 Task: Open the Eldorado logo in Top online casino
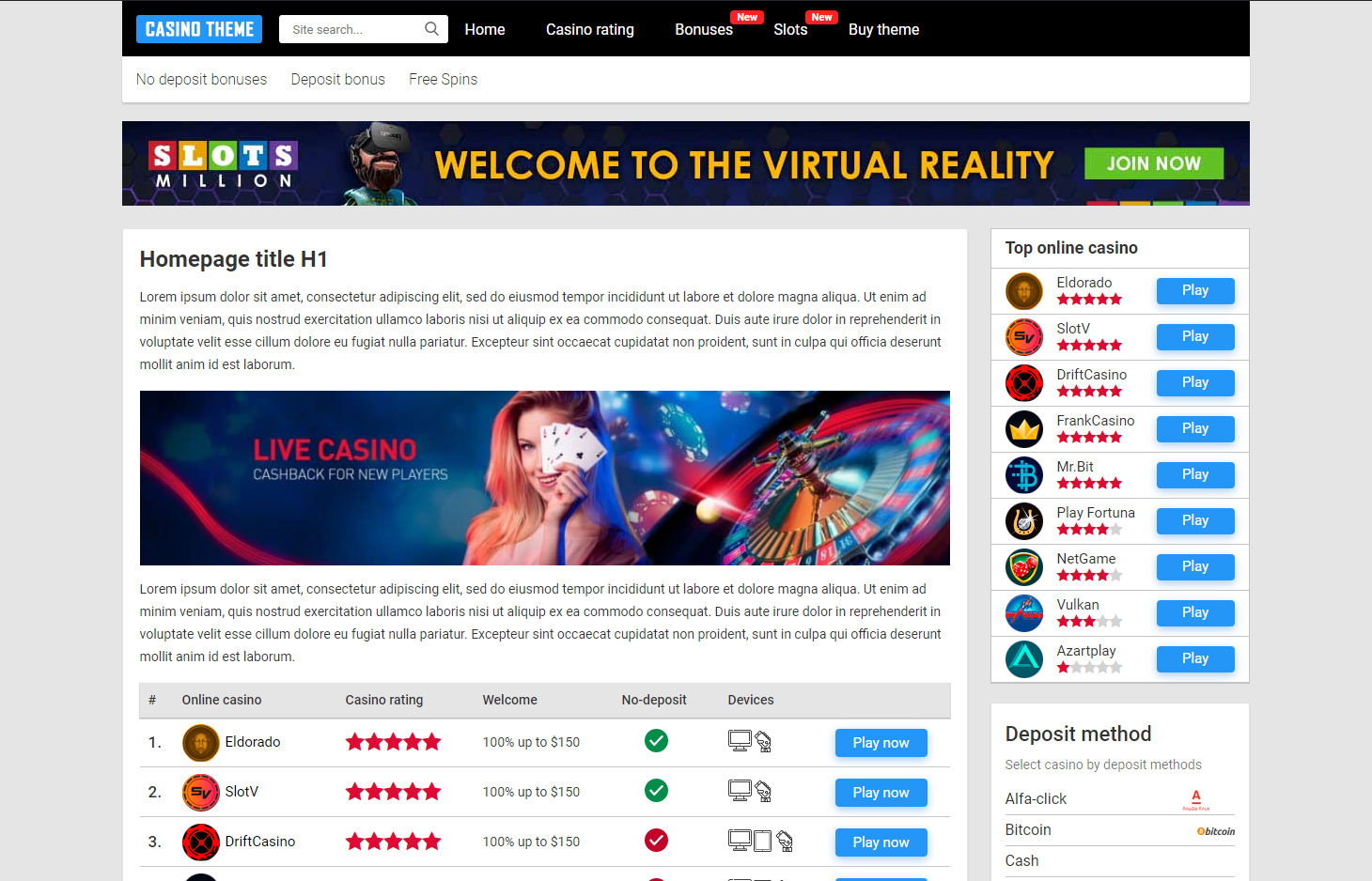coord(1024,291)
